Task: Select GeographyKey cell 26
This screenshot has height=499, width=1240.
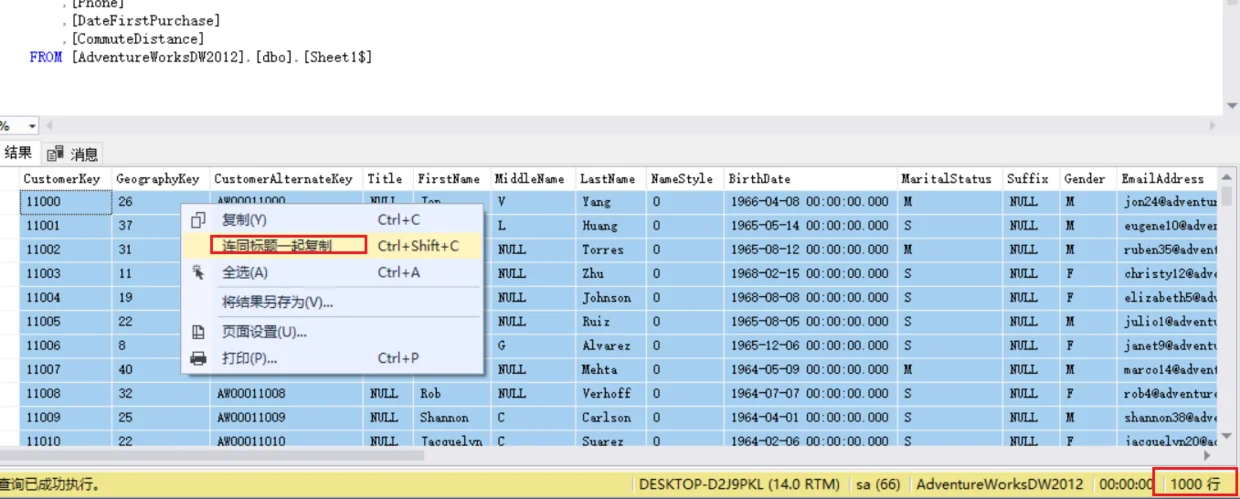Action: coord(160,201)
